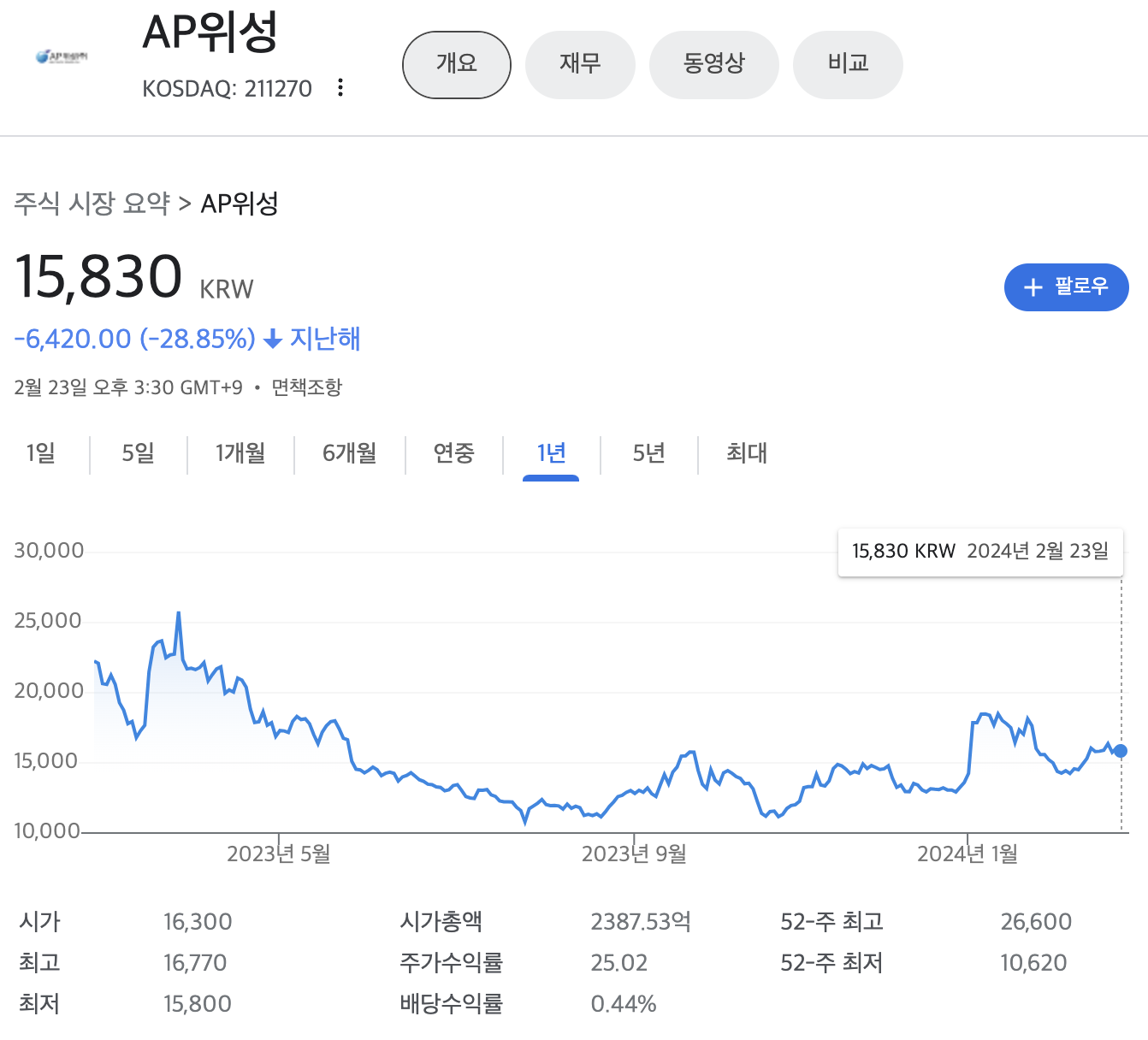
Task: Select the 개요 tab
Action: (x=457, y=65)
